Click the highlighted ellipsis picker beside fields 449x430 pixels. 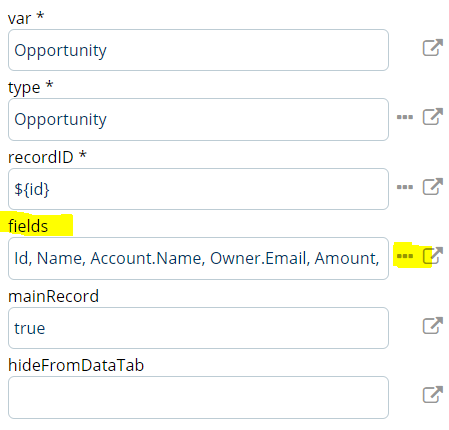pyautogui.click(x=405, y=256)
